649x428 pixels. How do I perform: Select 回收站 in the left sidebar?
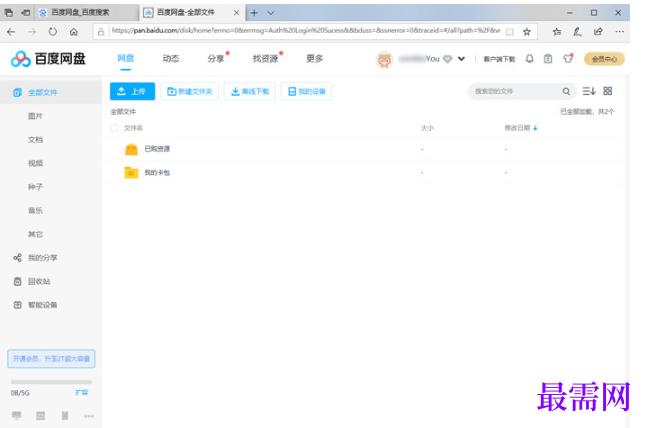[38, 281]
